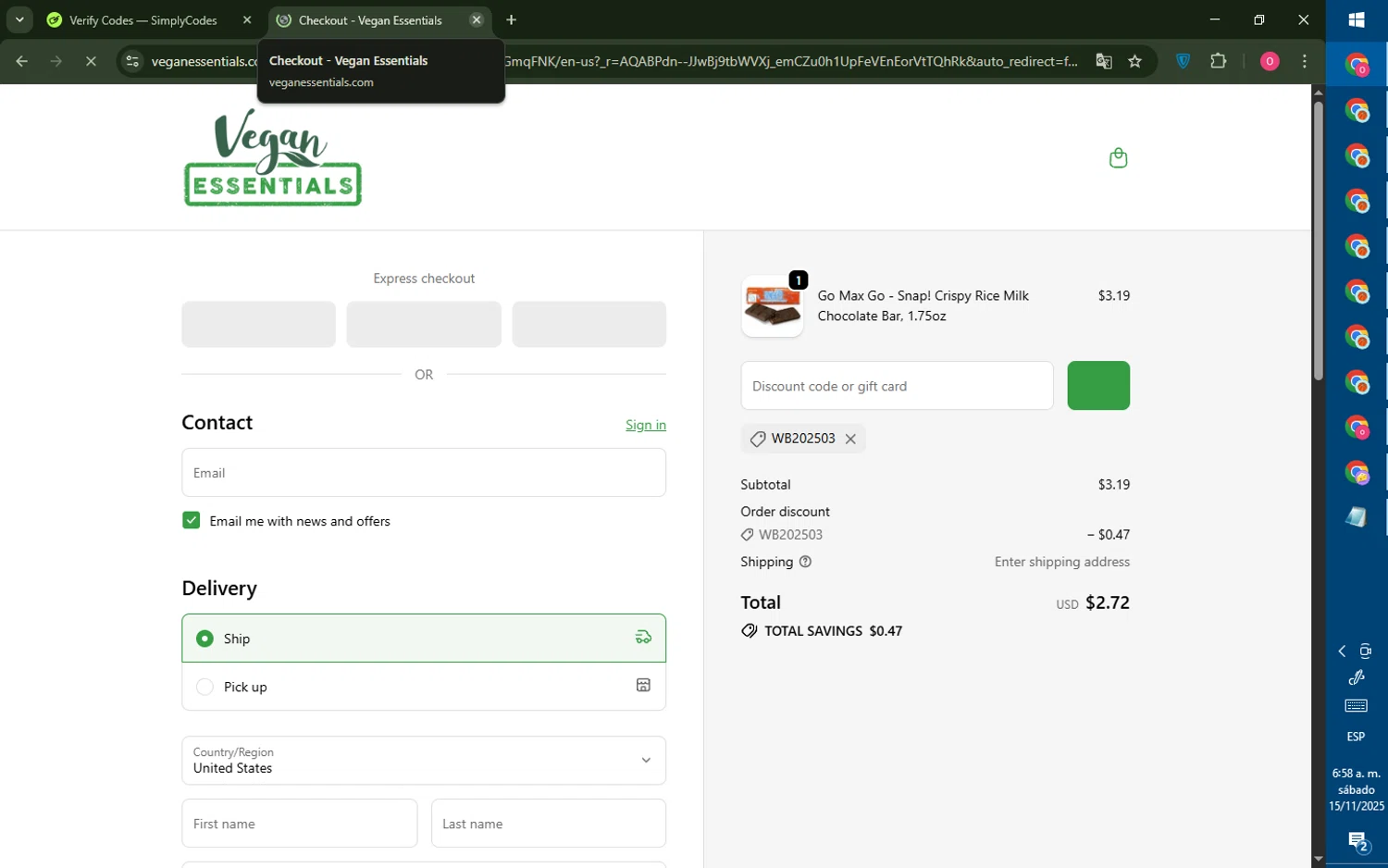This screenshot has width=1388, height=868.
Task: Open the Extensions puzzle icon
Action: [1219, 62]
